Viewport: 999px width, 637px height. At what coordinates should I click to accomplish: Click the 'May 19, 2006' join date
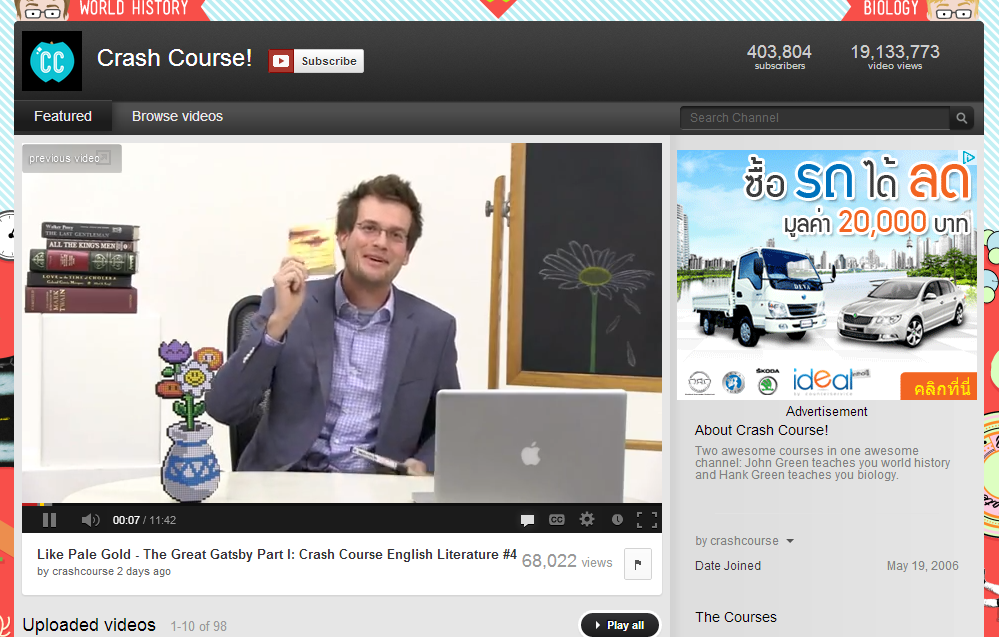click(923, 566)
